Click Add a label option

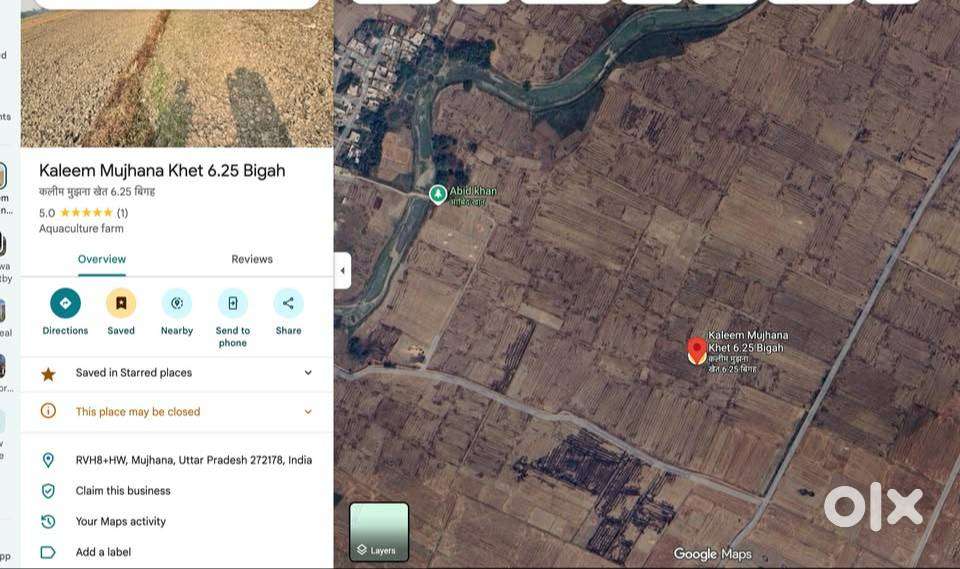[103, 552]
